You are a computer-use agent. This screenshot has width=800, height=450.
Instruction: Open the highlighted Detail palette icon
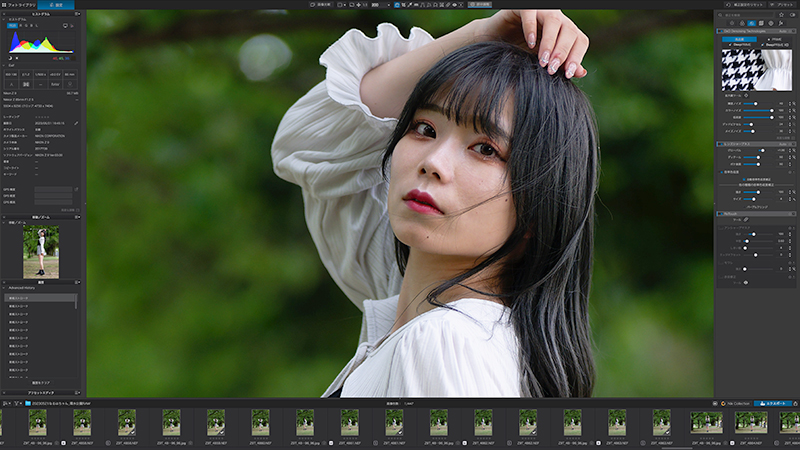pyautogui.click(x=752, y=23)
